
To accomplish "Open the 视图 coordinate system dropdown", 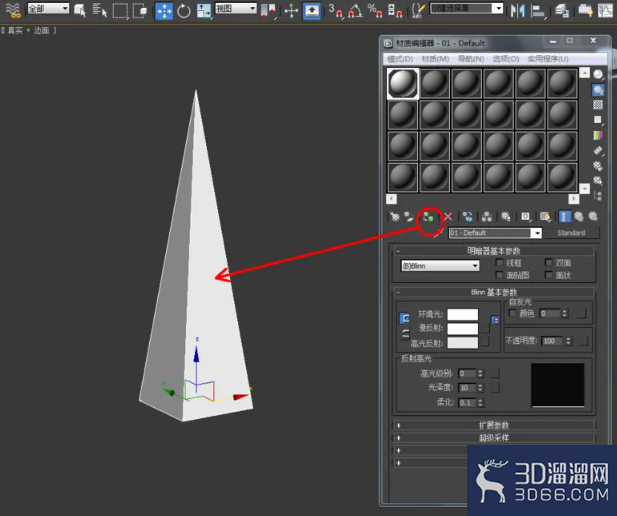I will pos(236,8).
